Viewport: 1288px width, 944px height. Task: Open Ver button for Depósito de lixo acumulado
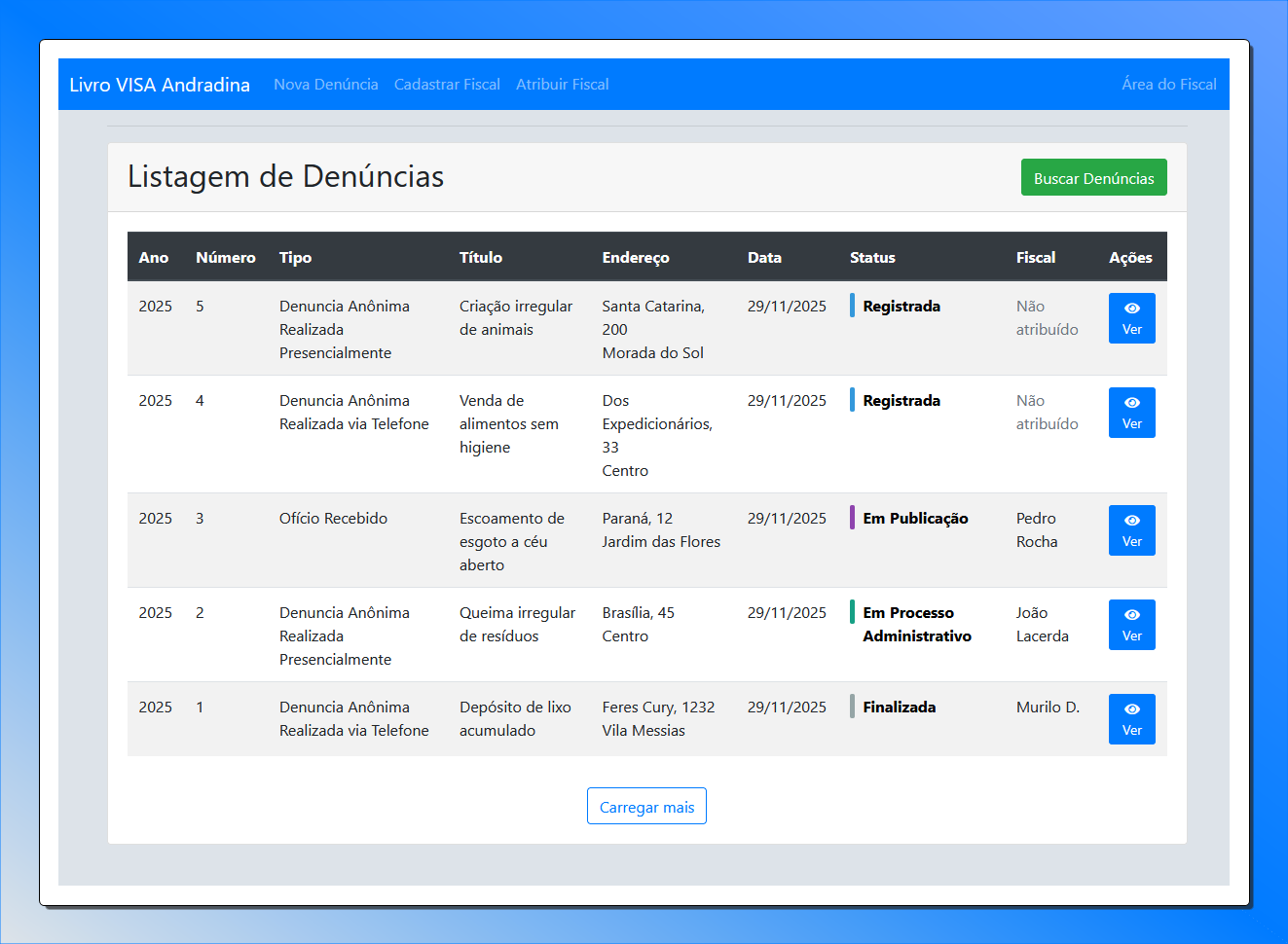pyautogui.click(x=1131, y=719)
